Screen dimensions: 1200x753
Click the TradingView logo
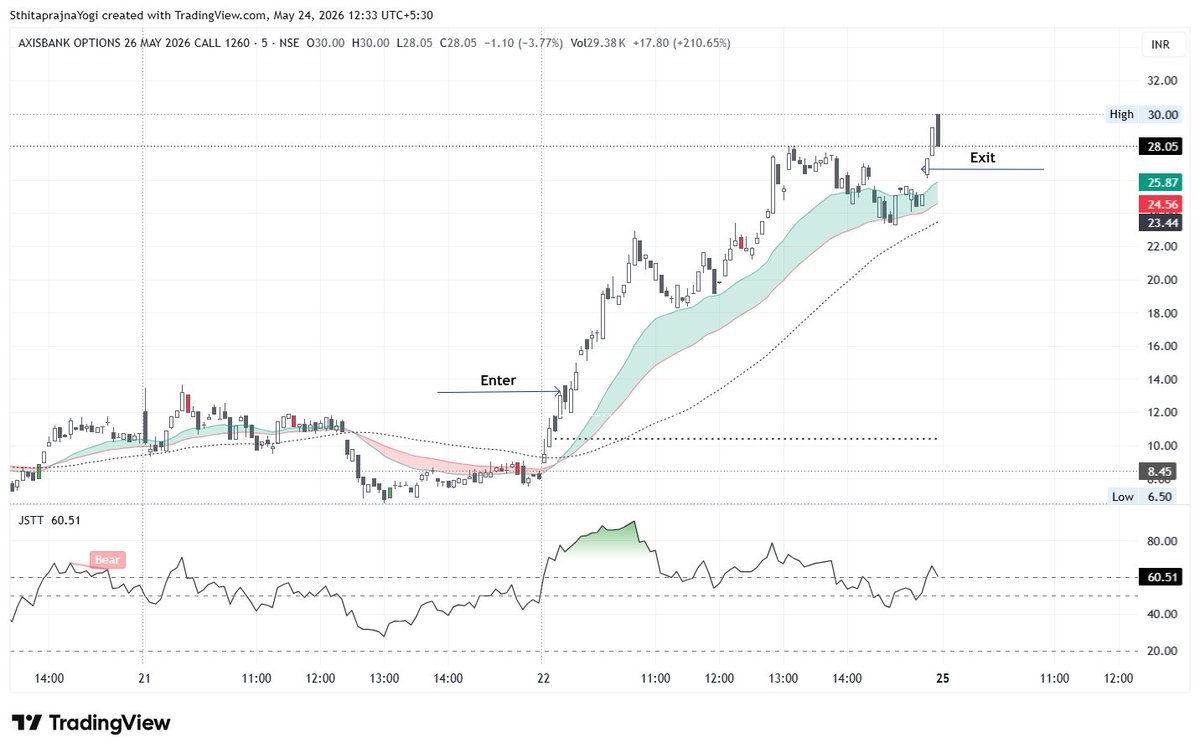pyautogui.click(x=90, y=723)
